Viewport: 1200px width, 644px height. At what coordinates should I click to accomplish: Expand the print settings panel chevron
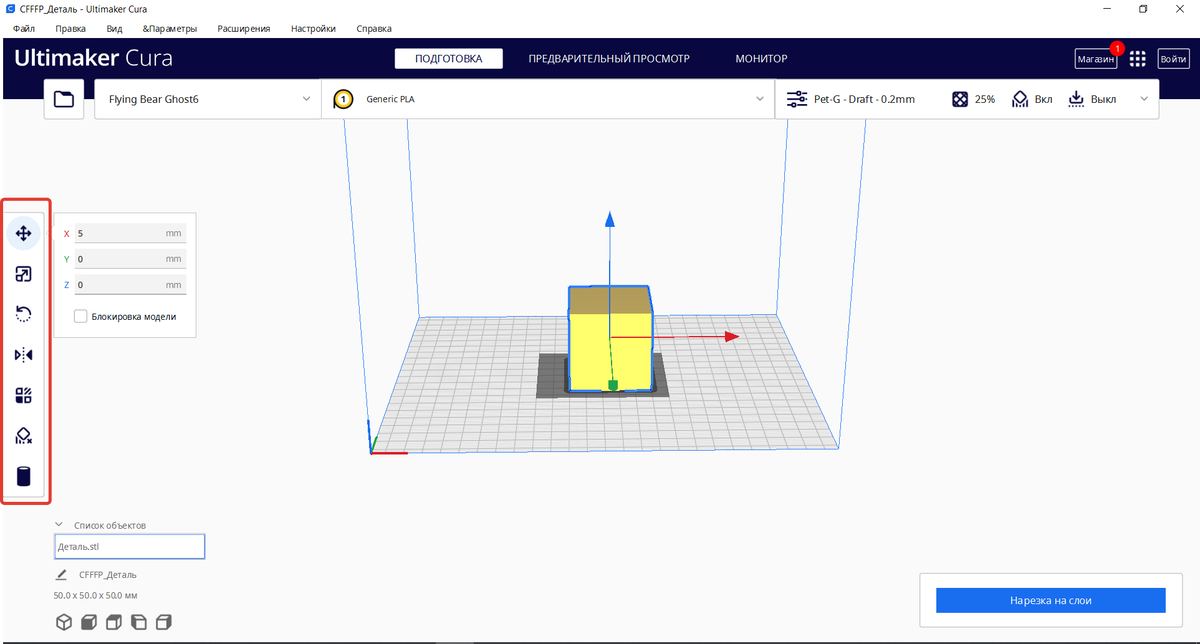pyautogui.click(x=1144, y=99)
